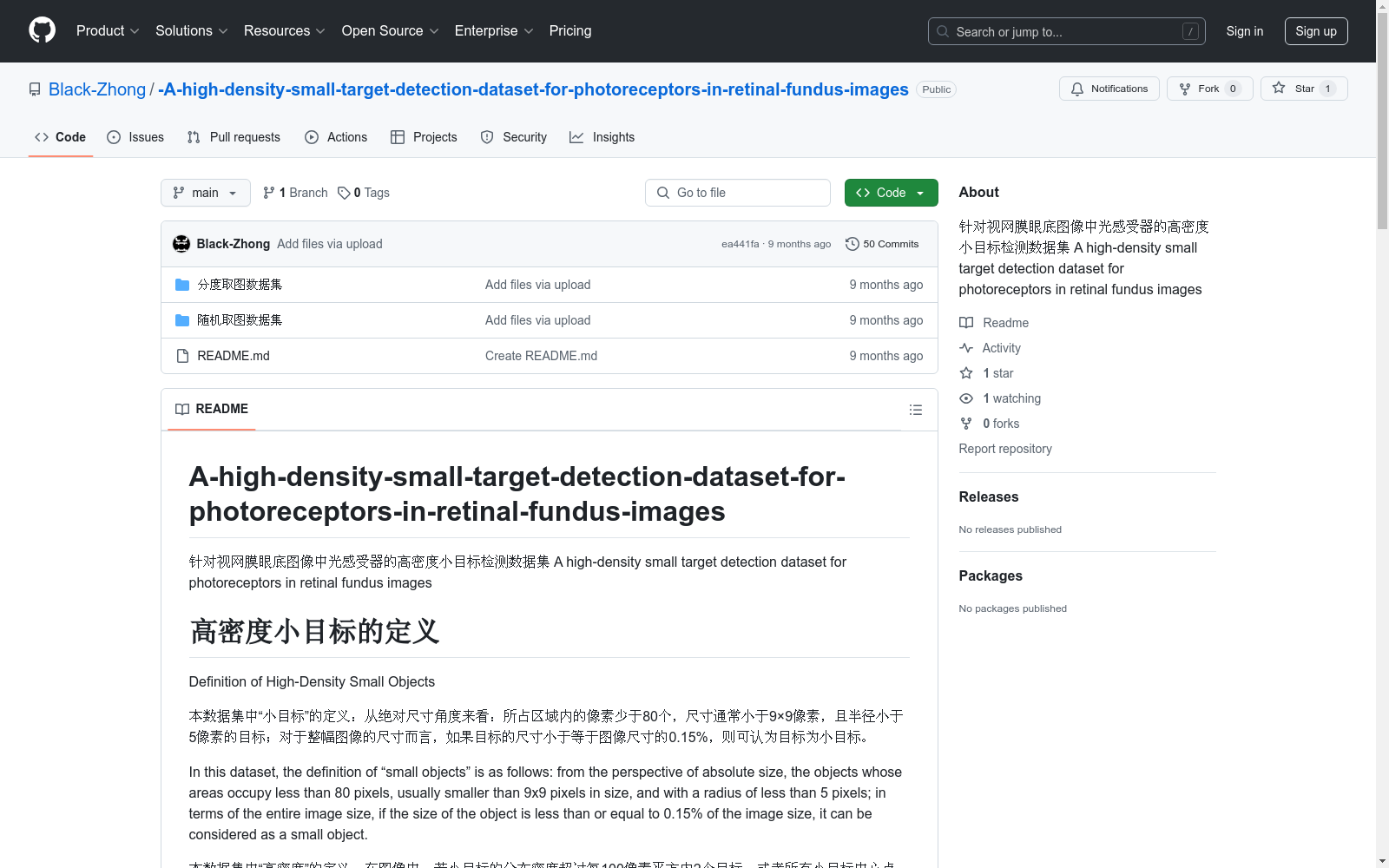The height and width of the screenshot is (868, 1389).
Task: Click the fork count 0 badge
Action: point(1233,89)
